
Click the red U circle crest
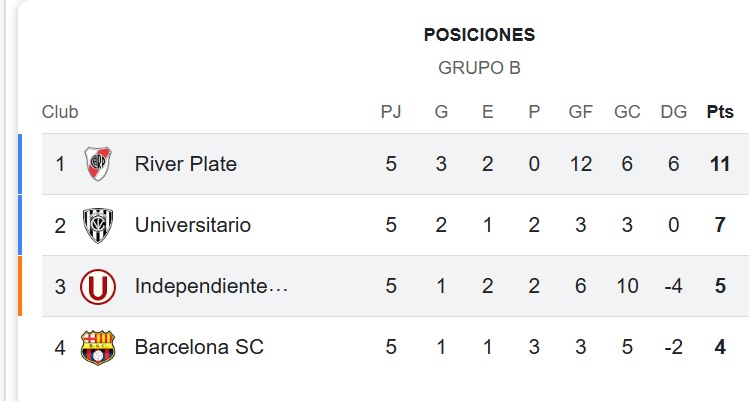coord(98,287)
